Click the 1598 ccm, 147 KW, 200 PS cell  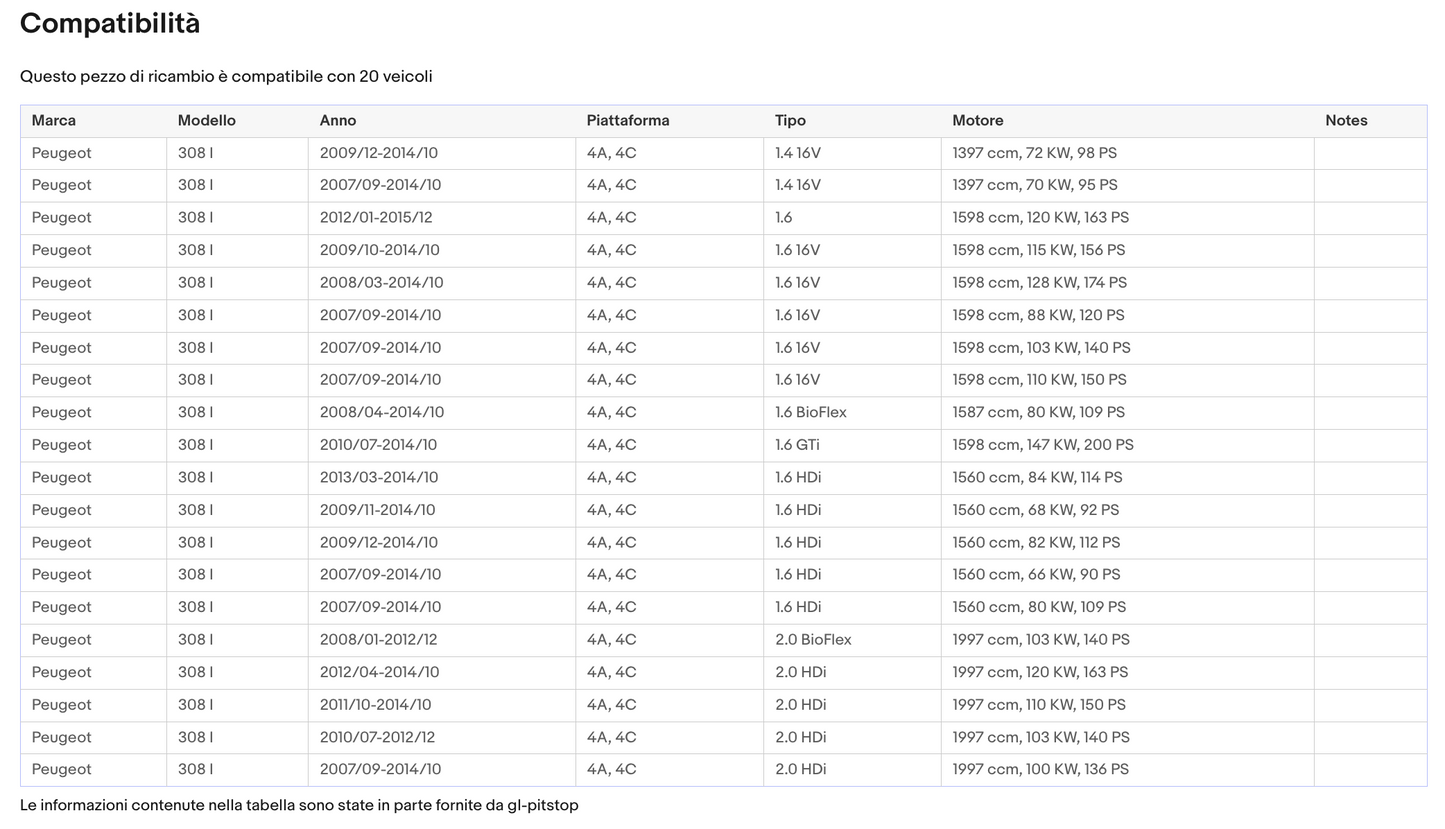[1043, 445]
